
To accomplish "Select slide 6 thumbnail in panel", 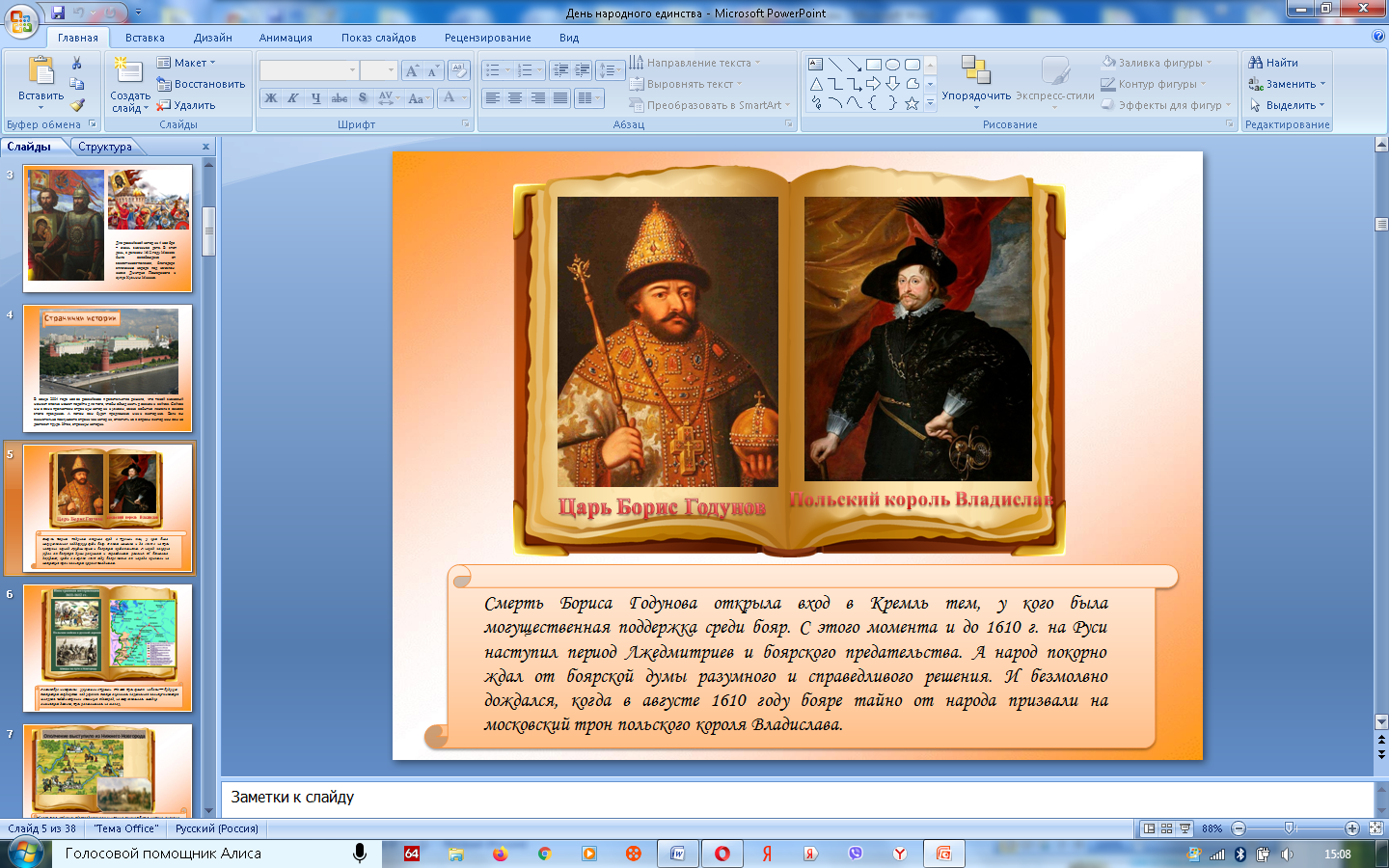I will pyautogui.click(x=108, y=647).
